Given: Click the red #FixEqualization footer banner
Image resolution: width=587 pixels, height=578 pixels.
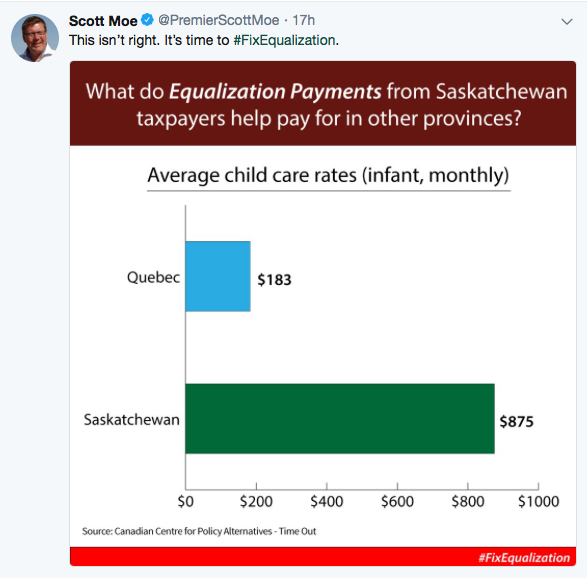Looking at the screenshot, I should click(323, 557).
